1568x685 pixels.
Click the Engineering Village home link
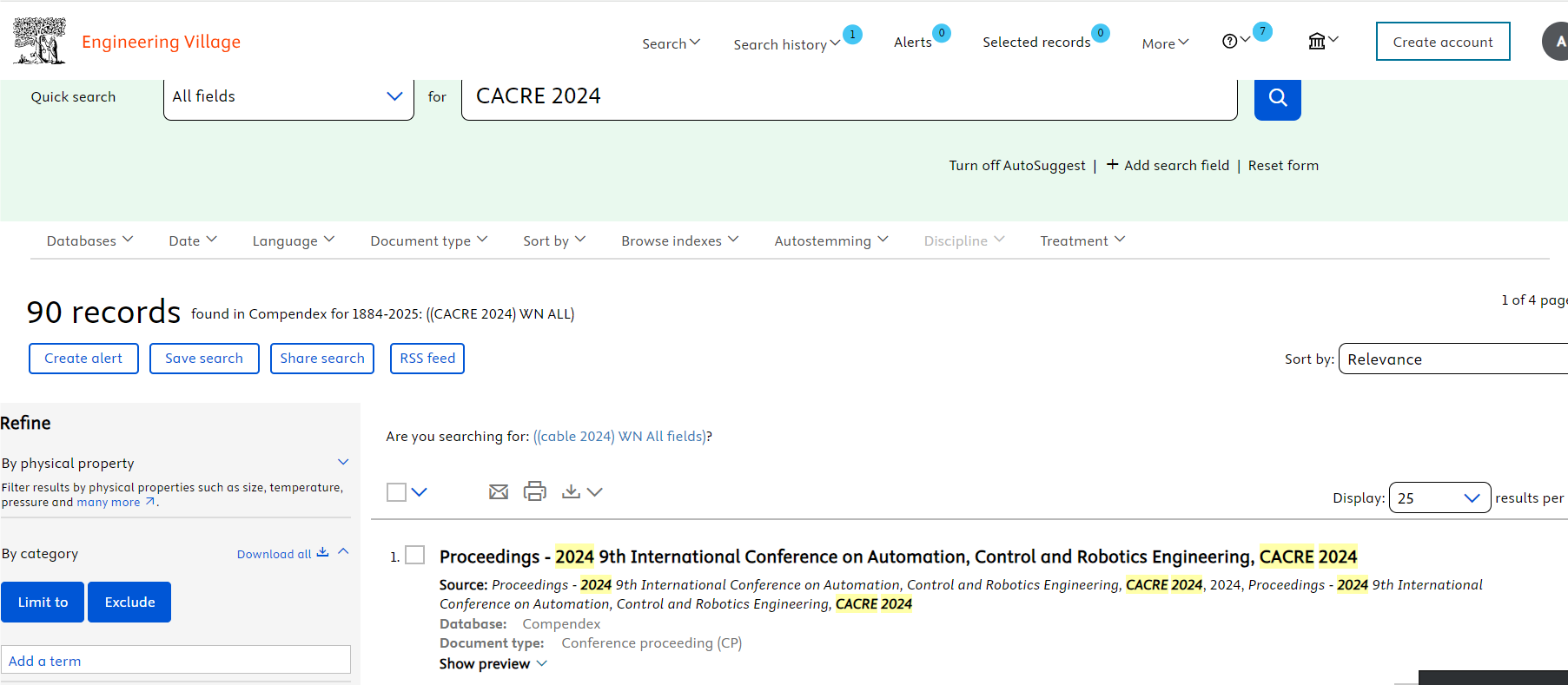click(x=161, y=42)
